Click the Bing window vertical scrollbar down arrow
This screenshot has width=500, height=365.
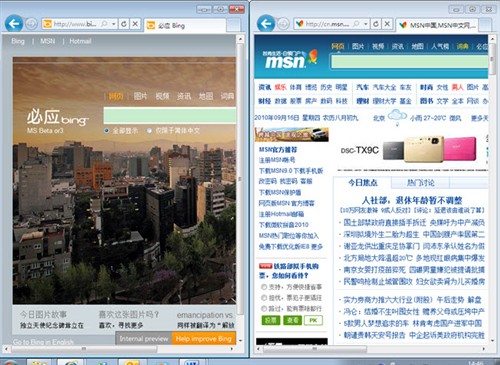click(240, 341)
